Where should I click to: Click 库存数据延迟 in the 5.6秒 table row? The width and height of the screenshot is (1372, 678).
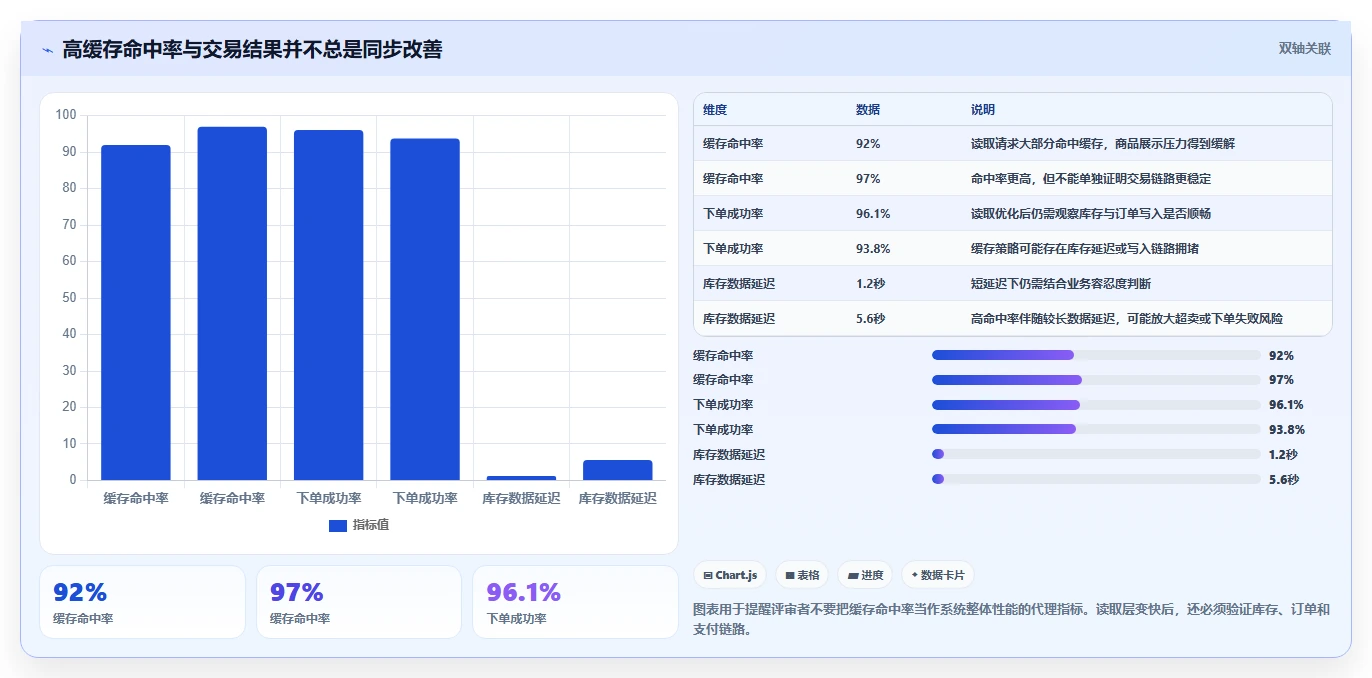point(739,319)
